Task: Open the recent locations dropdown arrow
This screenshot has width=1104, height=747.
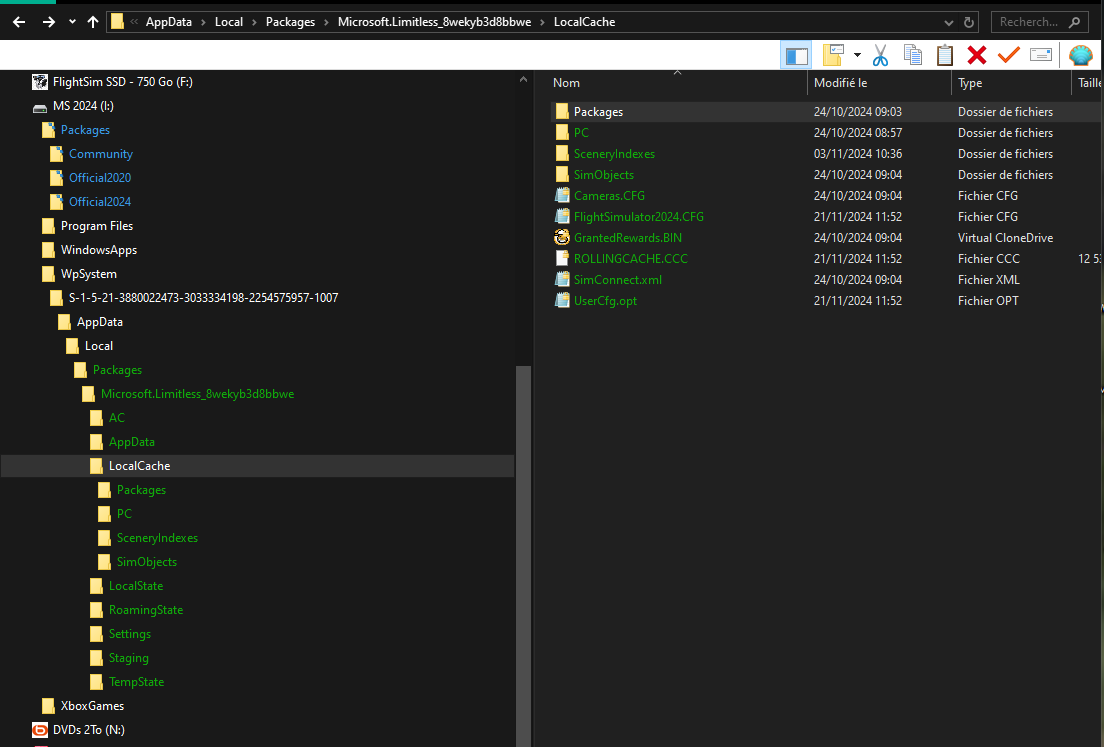Action: 72,22
